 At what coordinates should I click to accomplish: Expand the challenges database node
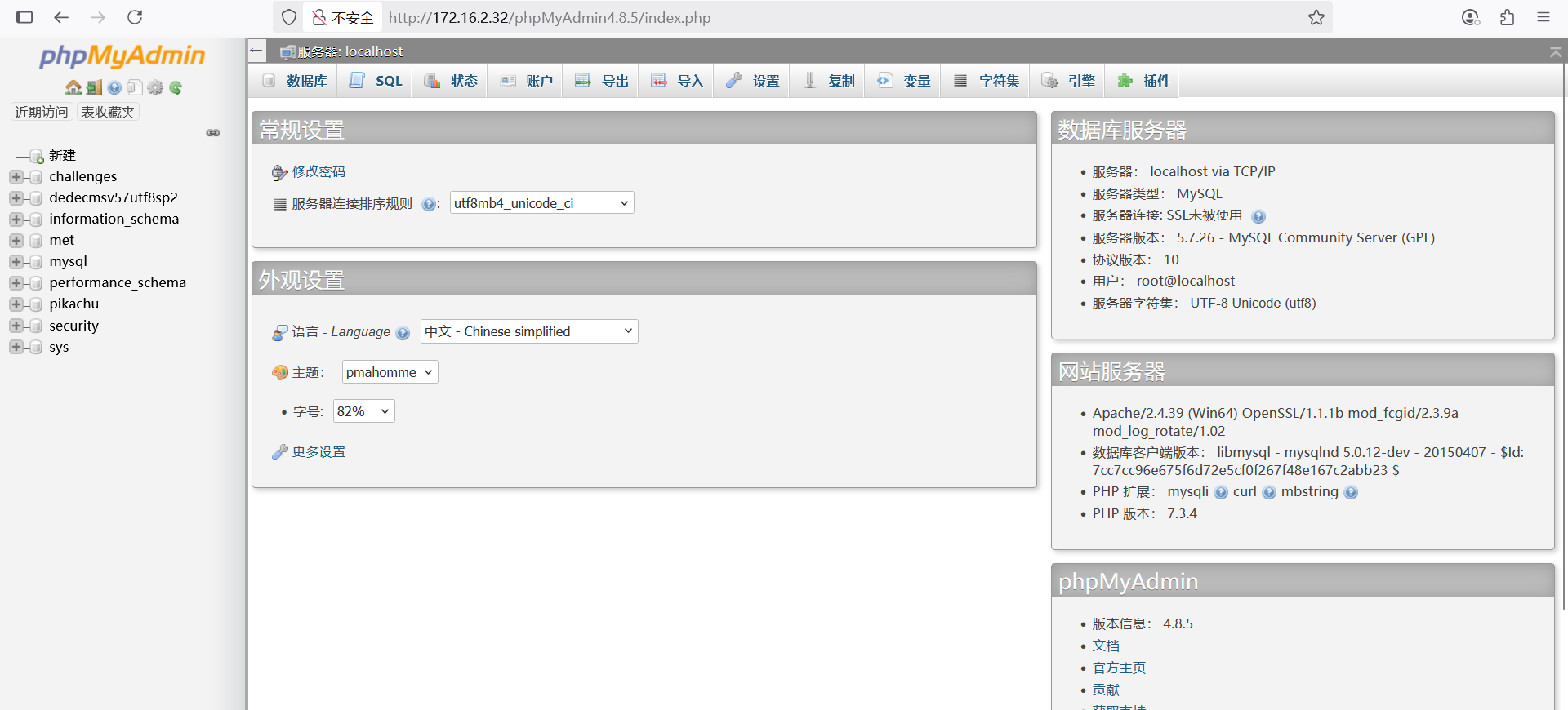(x=16, y=177)
